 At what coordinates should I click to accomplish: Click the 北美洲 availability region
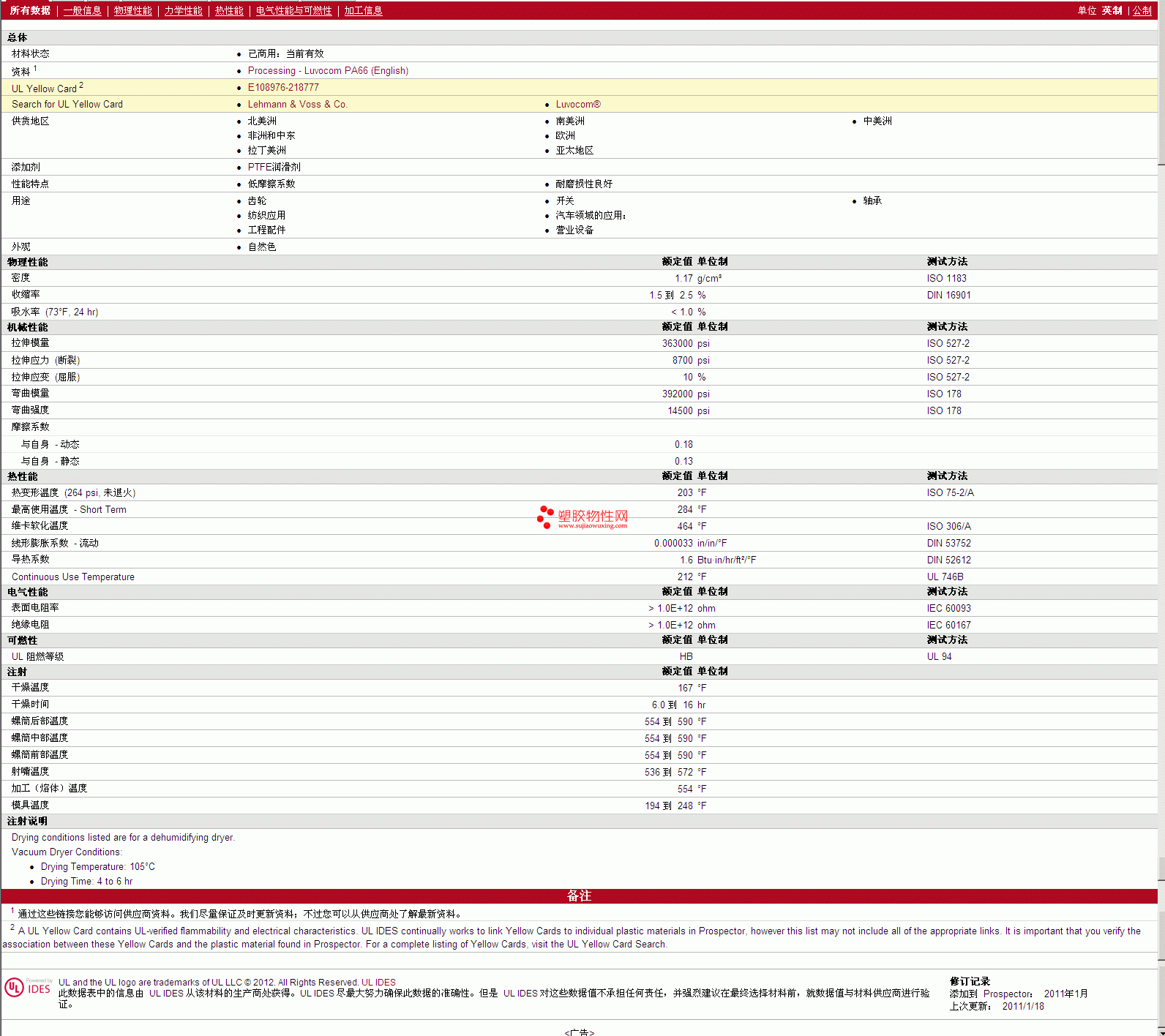point(262,121)
